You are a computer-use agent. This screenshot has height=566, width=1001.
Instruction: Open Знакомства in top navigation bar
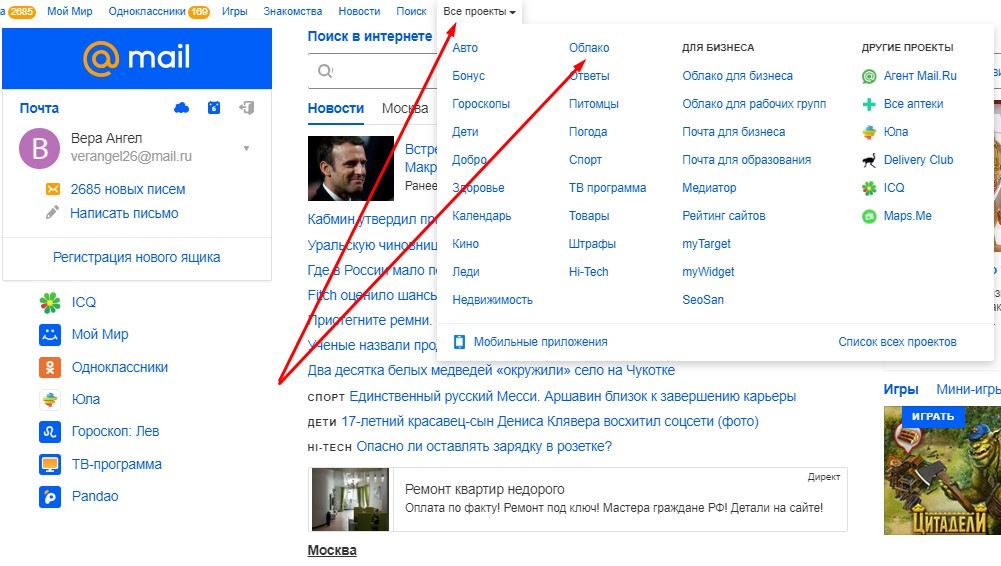pos(292,11)
